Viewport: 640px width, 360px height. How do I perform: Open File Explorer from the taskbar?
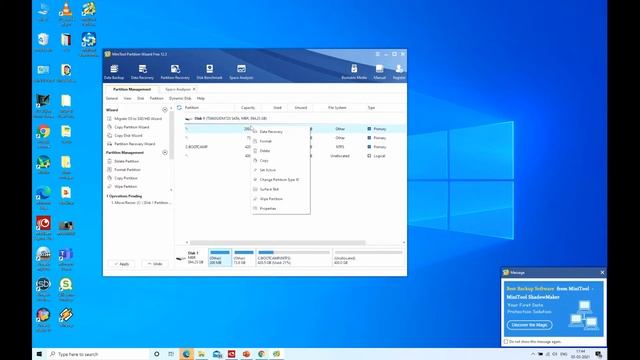201,354
